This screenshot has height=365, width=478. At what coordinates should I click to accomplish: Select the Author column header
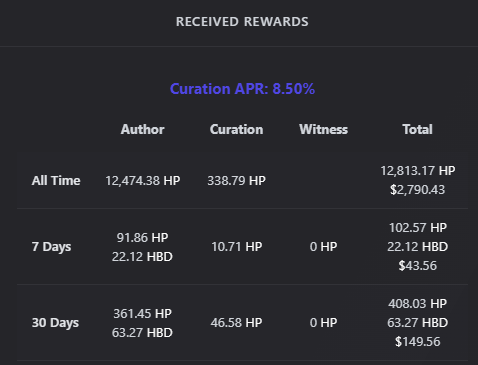(x=143, y=129)
